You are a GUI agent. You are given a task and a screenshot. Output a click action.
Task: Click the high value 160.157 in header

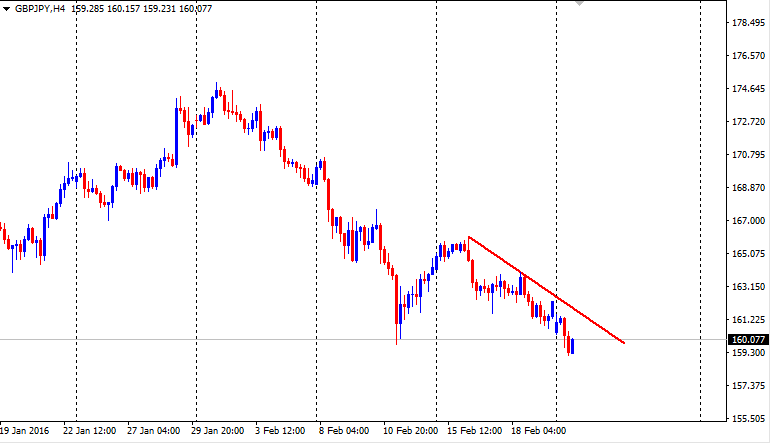[123, 9]
